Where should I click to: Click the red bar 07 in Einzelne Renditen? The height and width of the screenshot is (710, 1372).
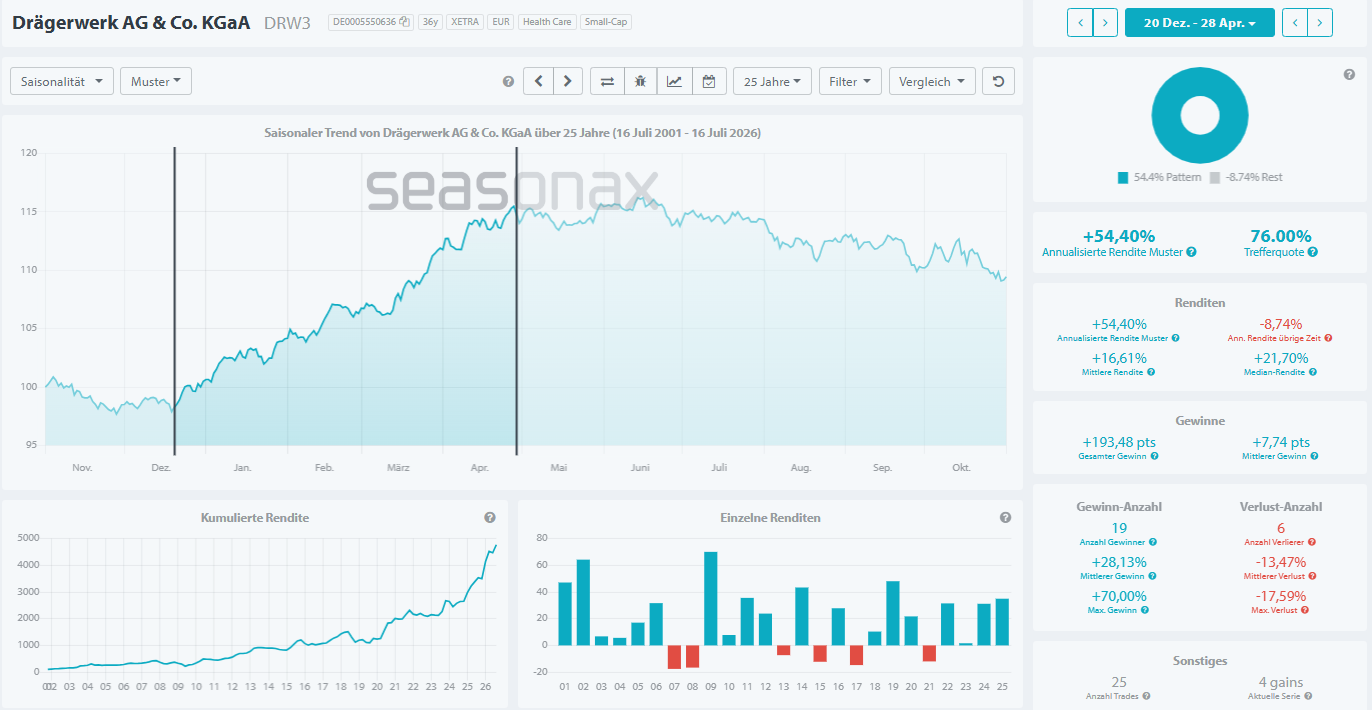(x=674, y=657)
